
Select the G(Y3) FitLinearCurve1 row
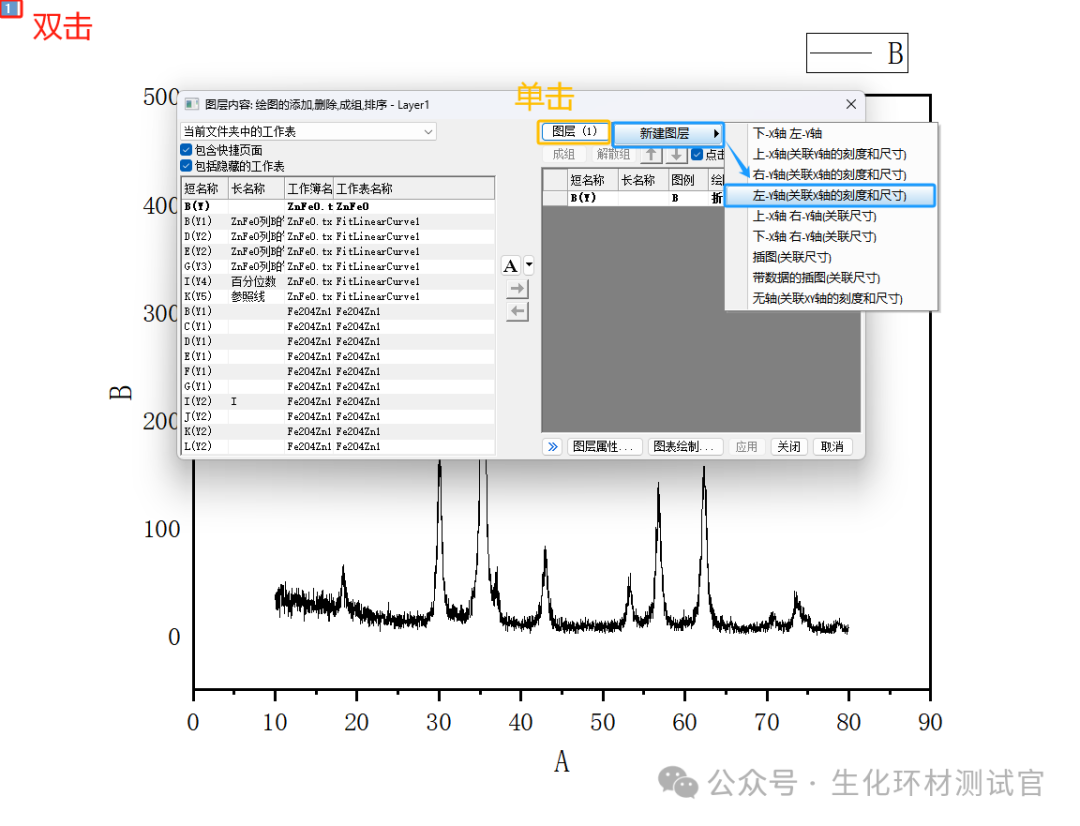pyautogui.click(x=338, y=267)
